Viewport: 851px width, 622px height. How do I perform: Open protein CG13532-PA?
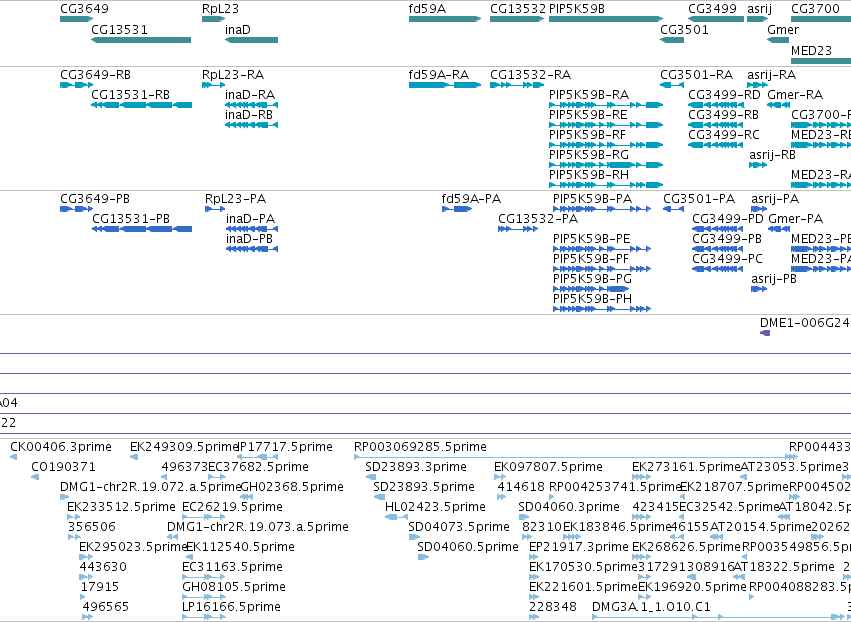[x=538, y=219]
